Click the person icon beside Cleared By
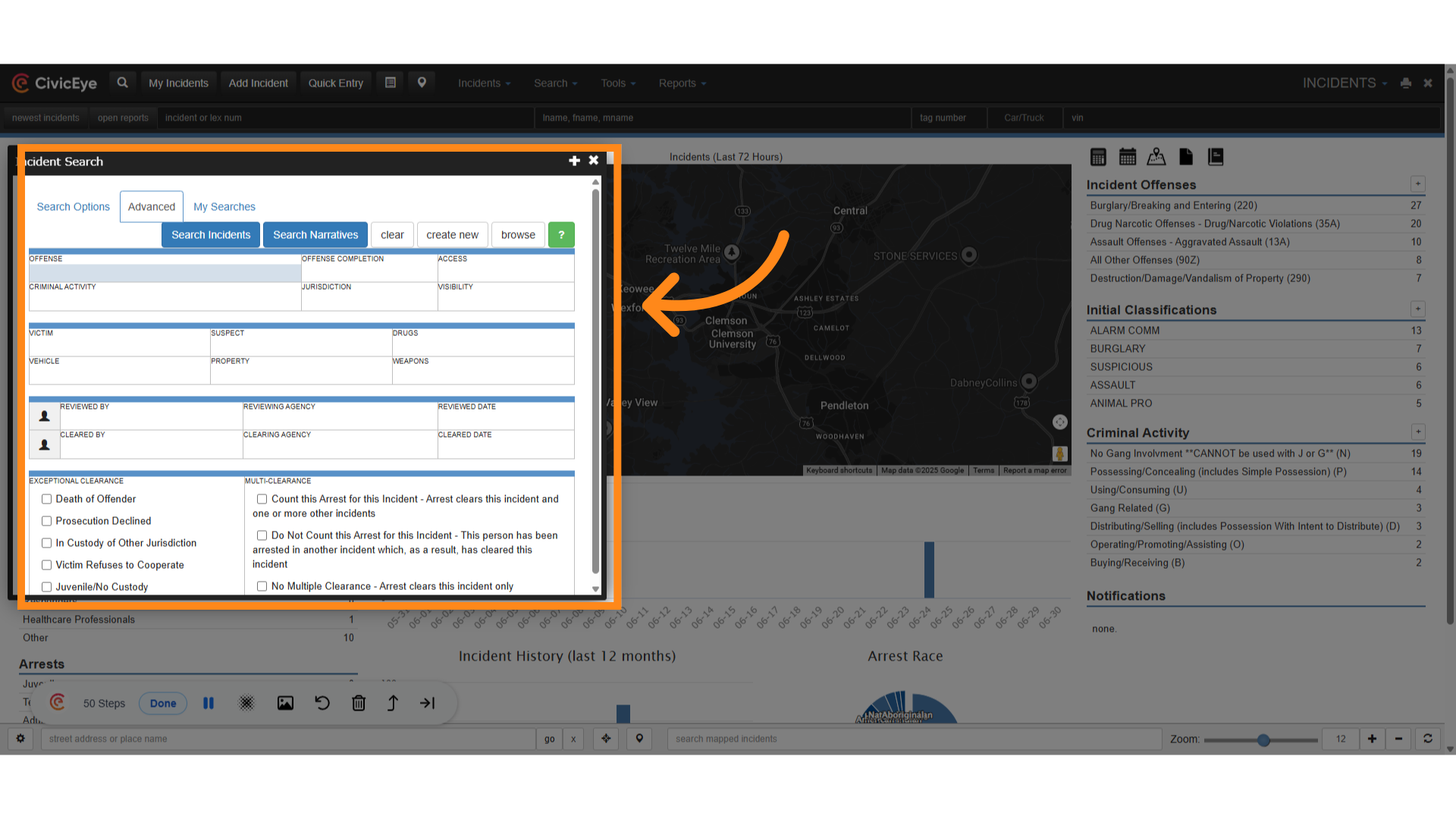Viewport: 1456px width, 819px height. tap(45, 445)
